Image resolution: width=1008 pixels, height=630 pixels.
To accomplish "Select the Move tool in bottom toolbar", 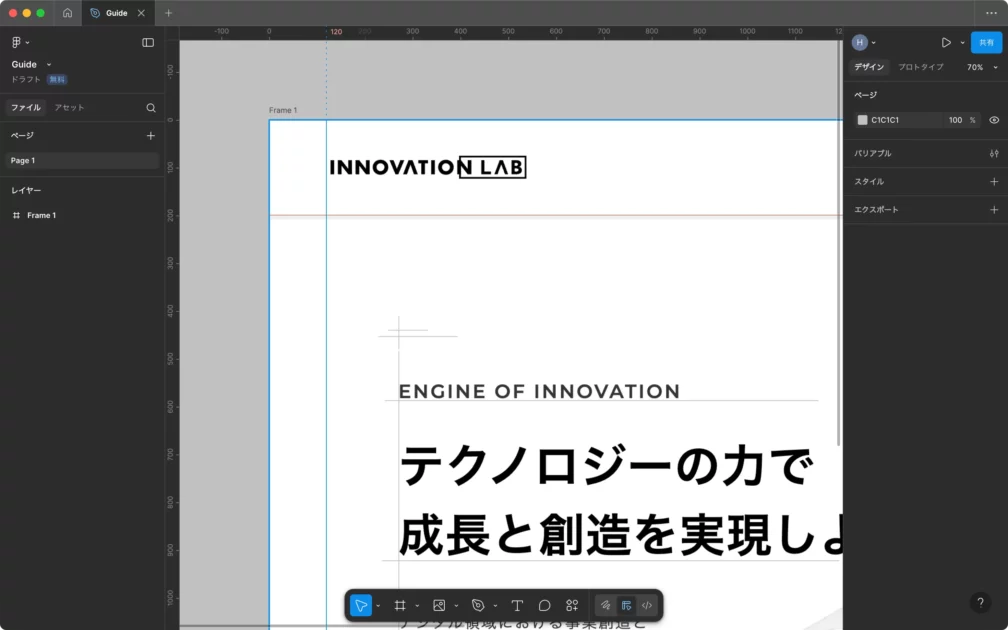I will (x=361, y=605).
